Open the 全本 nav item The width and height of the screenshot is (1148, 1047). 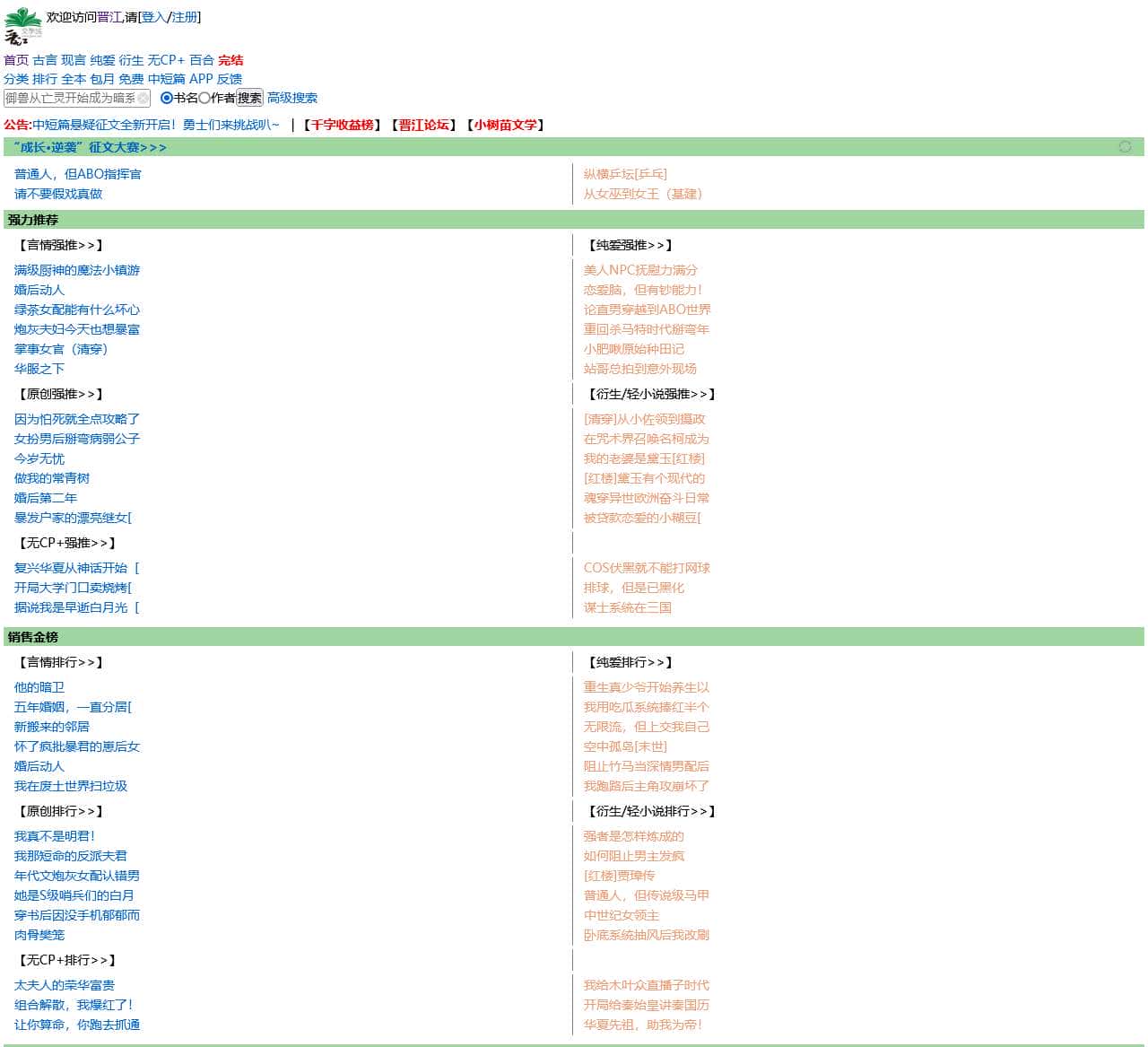coord(74,79)
